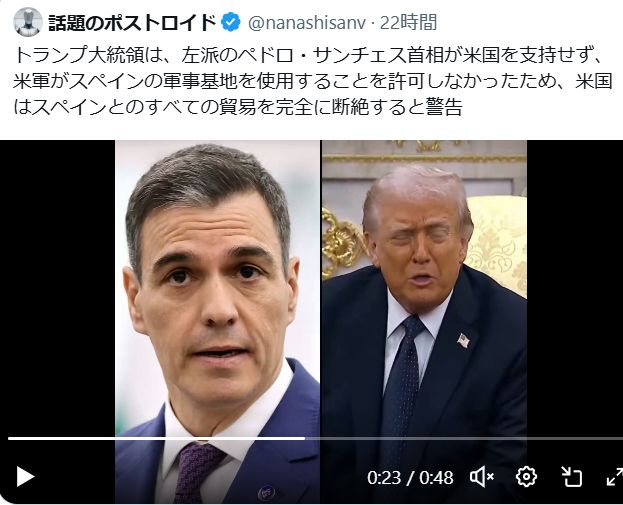Open the poster's profile avatar
The width and height of the screenshot is (623, 505).
coord(27,21)
